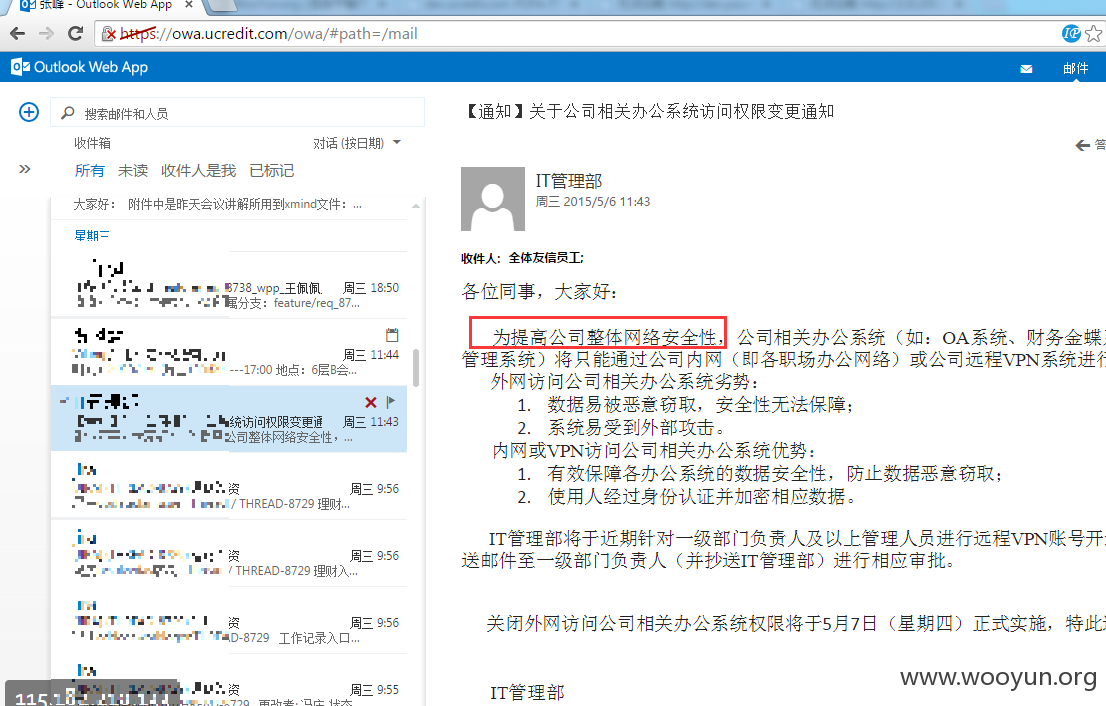Click the 收件箱 folder heading
1106x706 pixels.
pos(92,143)
